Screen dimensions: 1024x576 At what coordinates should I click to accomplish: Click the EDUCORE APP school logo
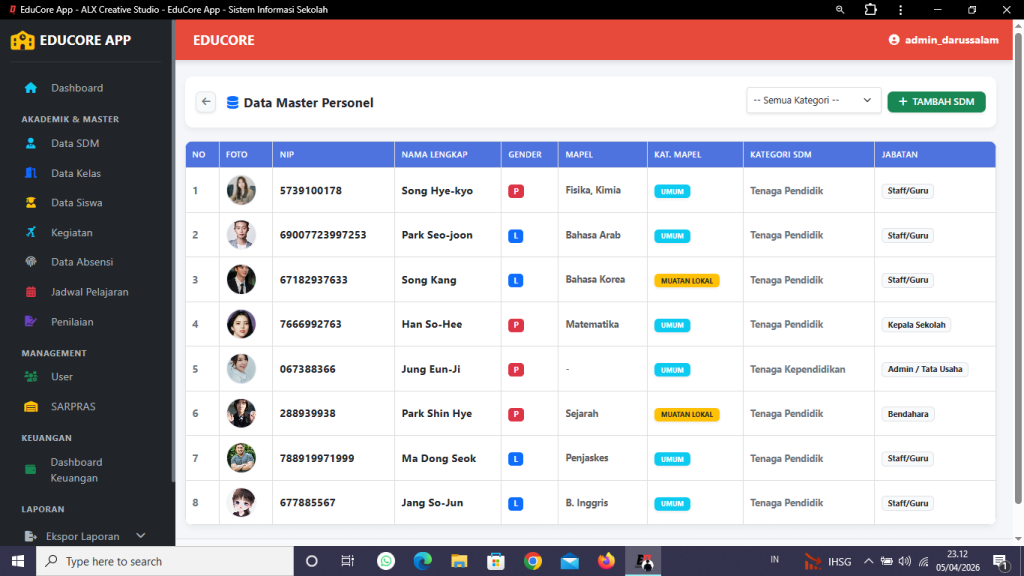tap(22, 40)
